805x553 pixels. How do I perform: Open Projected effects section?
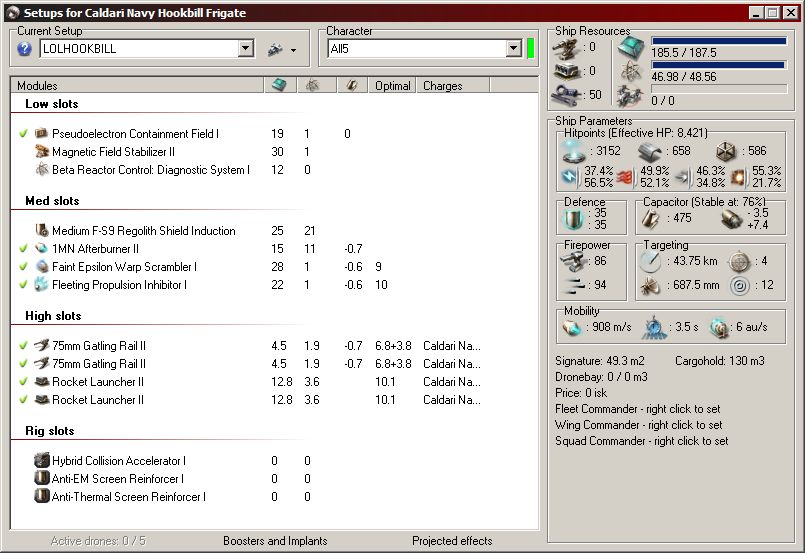(x=452, y=541)
